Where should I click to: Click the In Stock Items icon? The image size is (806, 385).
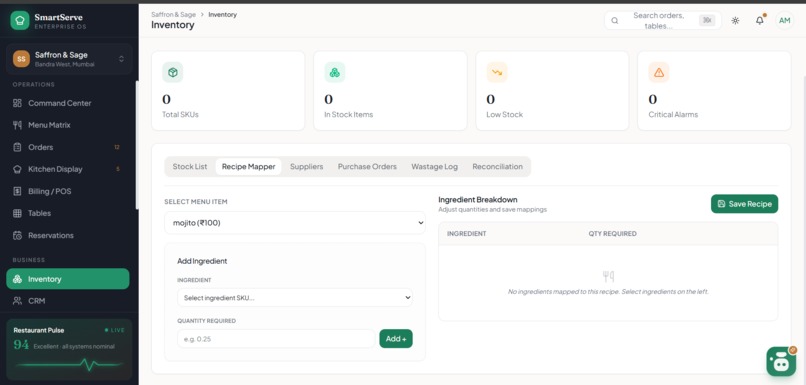point(335,72)
